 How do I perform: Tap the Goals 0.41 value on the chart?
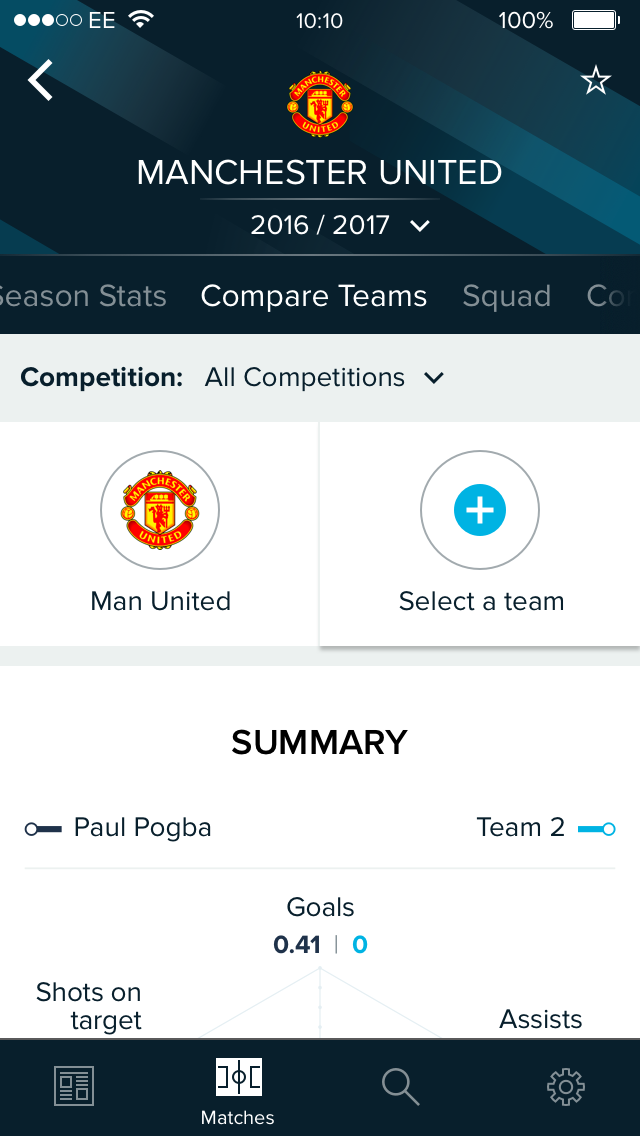(x=298, y=943)
